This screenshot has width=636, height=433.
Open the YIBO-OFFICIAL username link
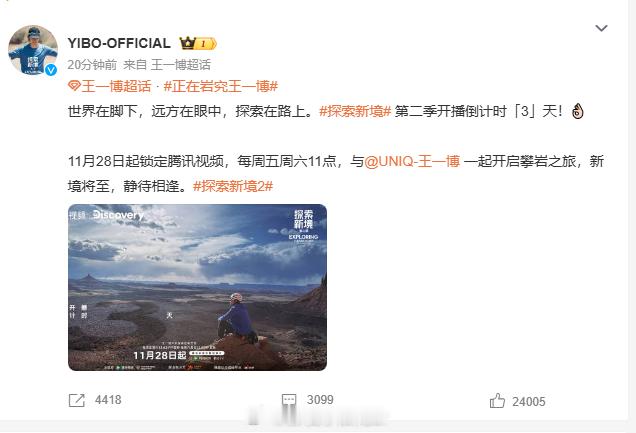(x=119, y=43)
